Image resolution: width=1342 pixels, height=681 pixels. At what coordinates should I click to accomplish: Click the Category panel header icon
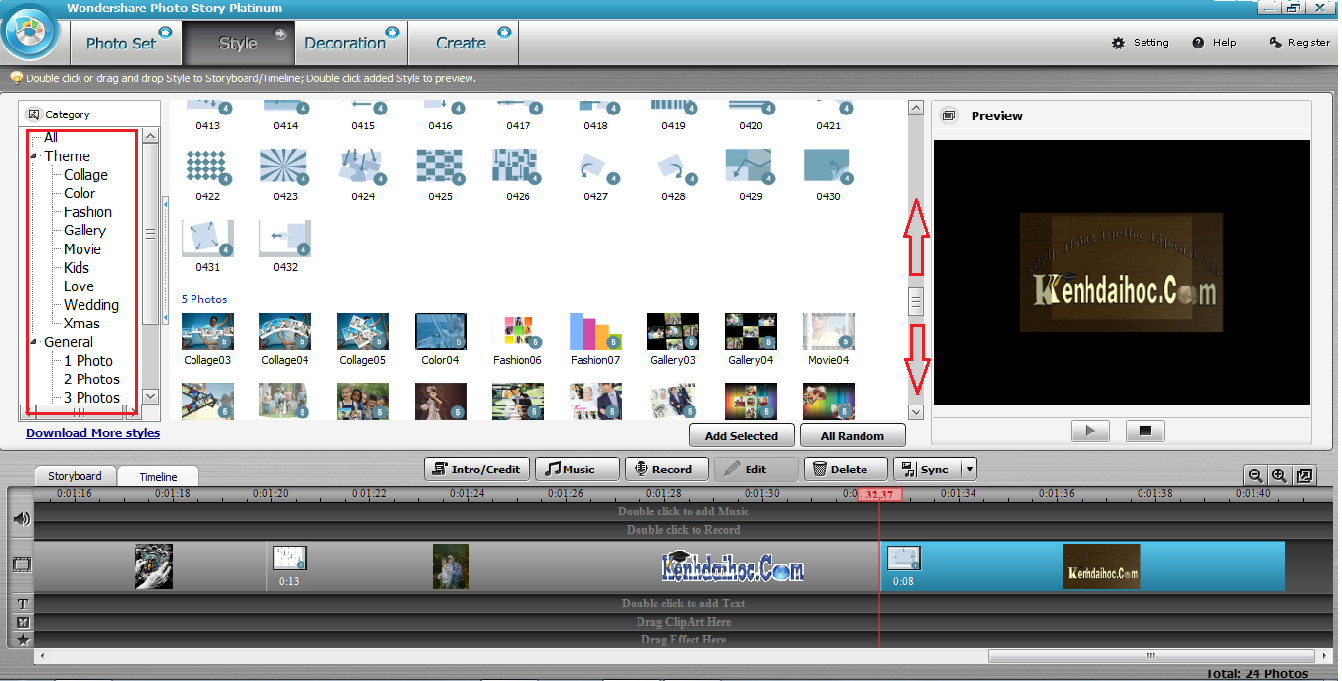(x=34, y=114)
